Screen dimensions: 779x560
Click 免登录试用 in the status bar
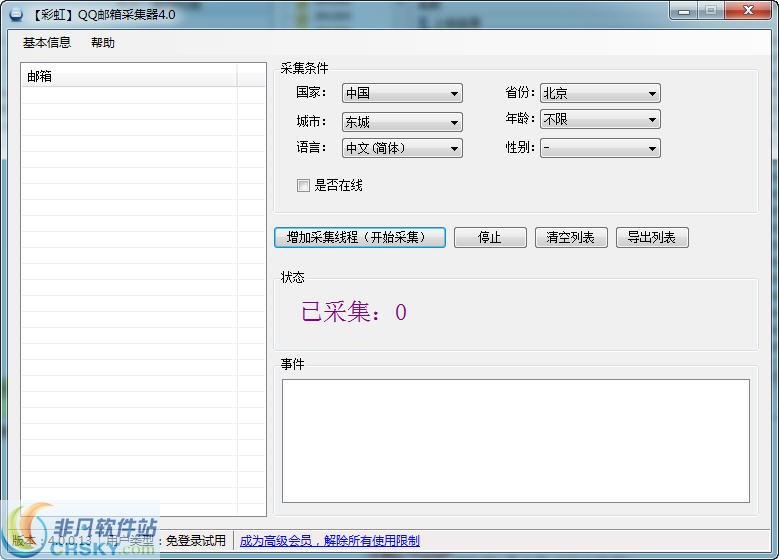tap(195, 541)
